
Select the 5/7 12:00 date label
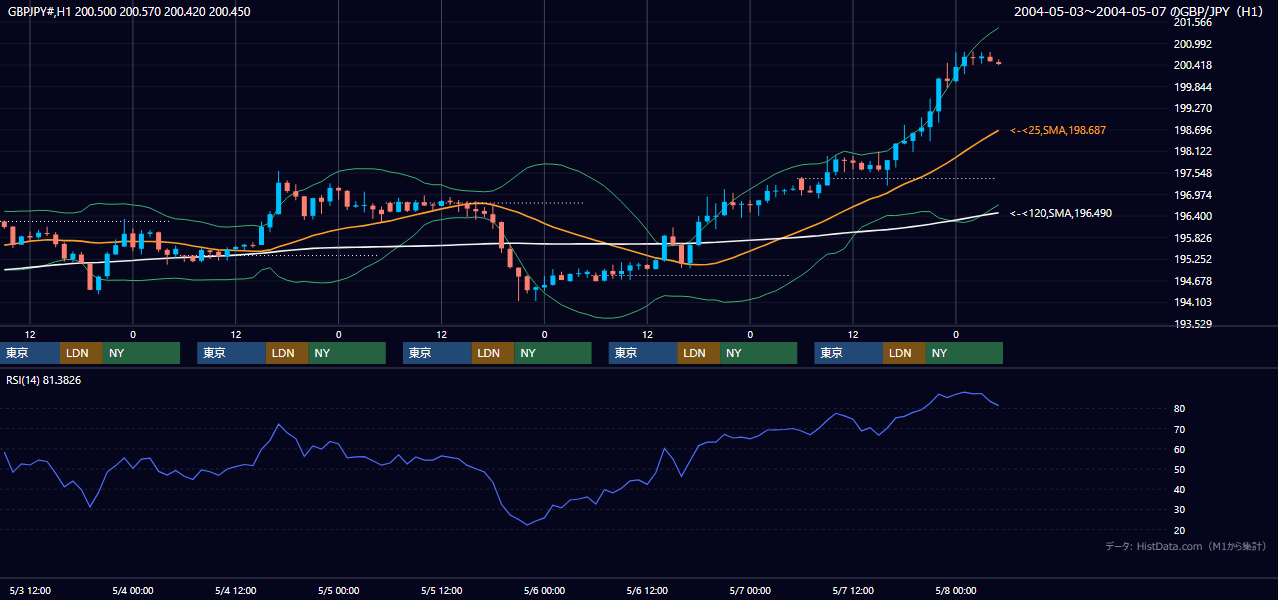[852, 590]
